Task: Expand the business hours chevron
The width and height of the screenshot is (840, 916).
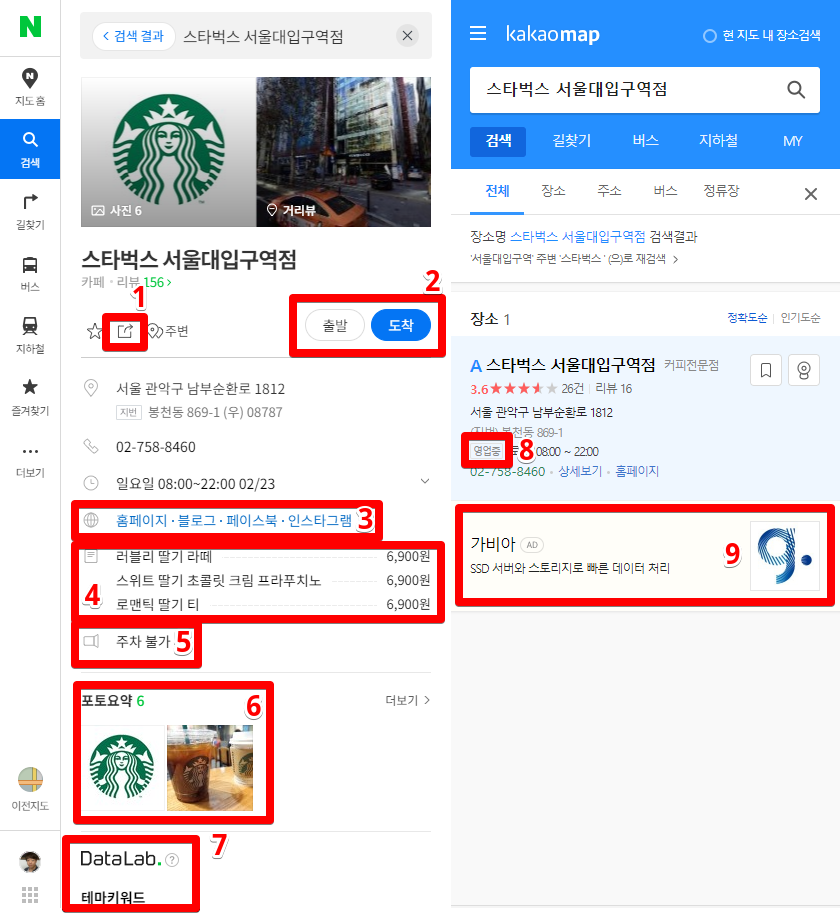Action: [x=425, y=481]
